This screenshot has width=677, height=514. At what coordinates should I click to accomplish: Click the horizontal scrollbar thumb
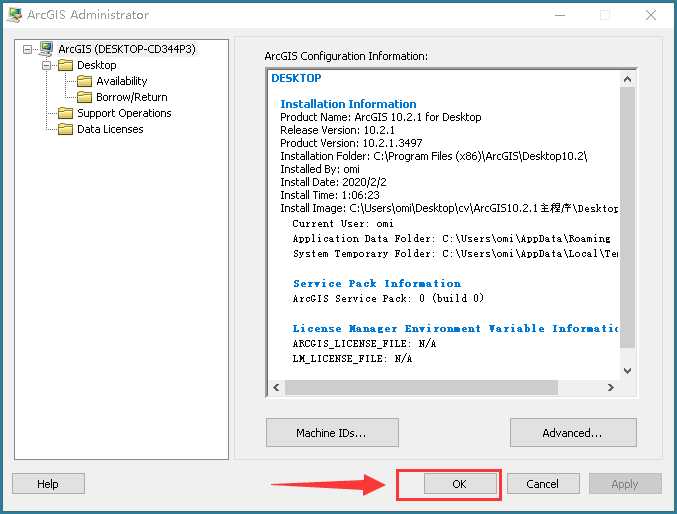(421, 387)
